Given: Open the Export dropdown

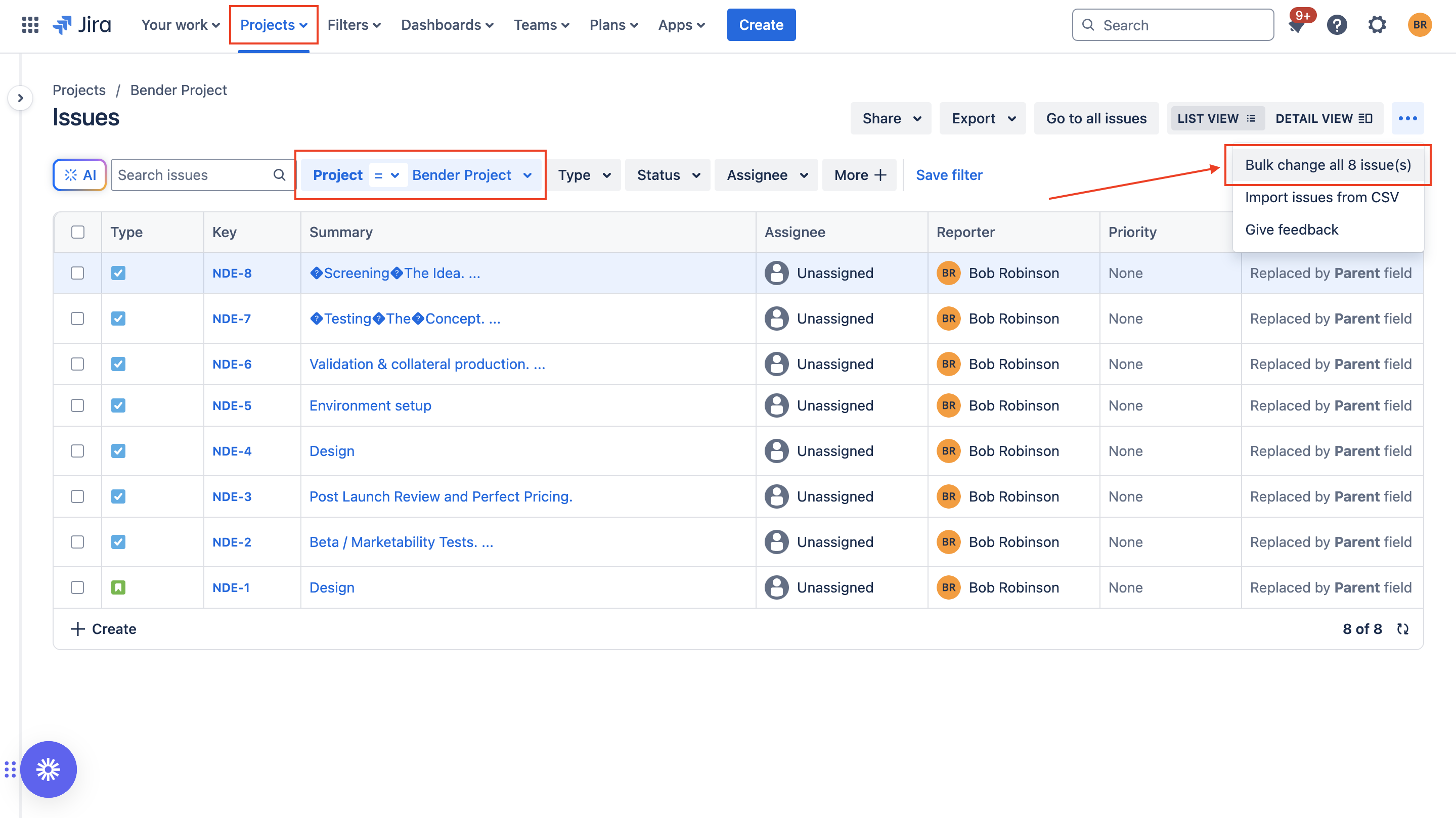Looking at the screenshot, I should click(982, 118).
